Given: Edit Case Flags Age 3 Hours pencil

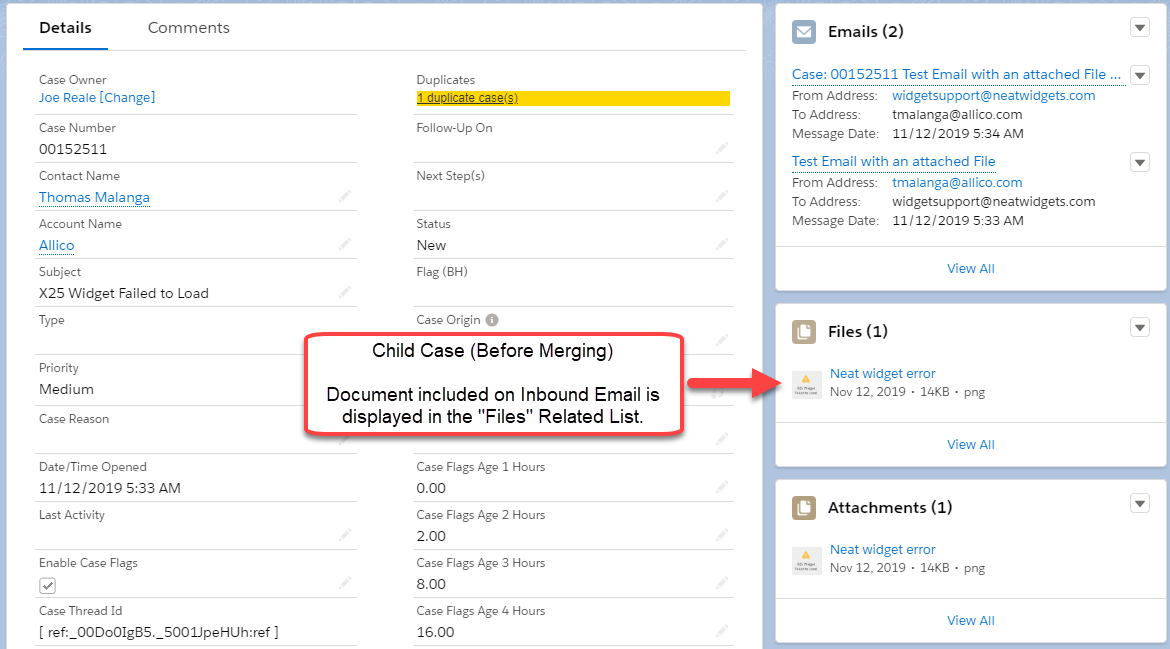Looking at the screenshot, I should click(x=722, y=583).
